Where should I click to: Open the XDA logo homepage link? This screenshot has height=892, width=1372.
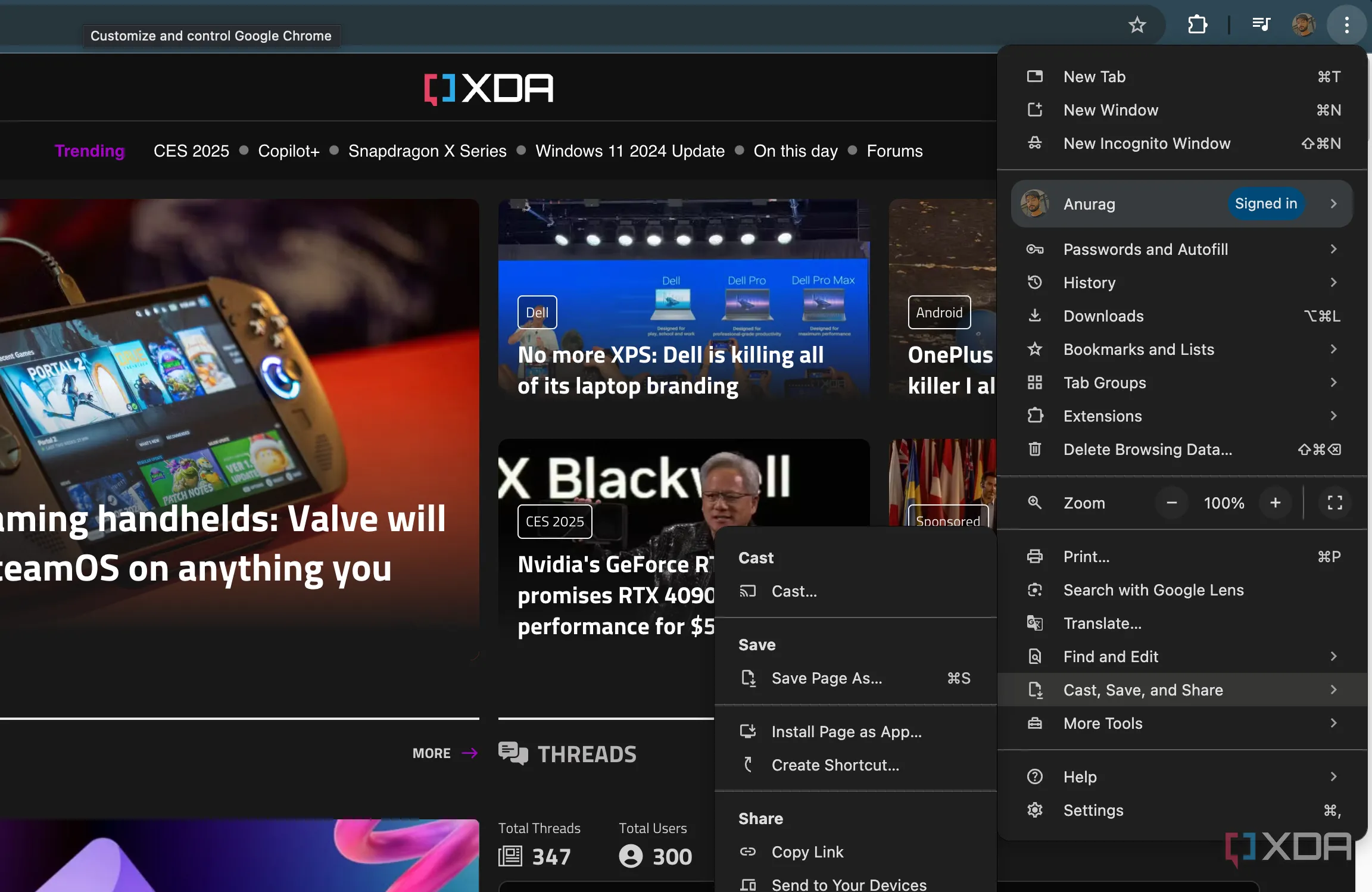point(488,89)
